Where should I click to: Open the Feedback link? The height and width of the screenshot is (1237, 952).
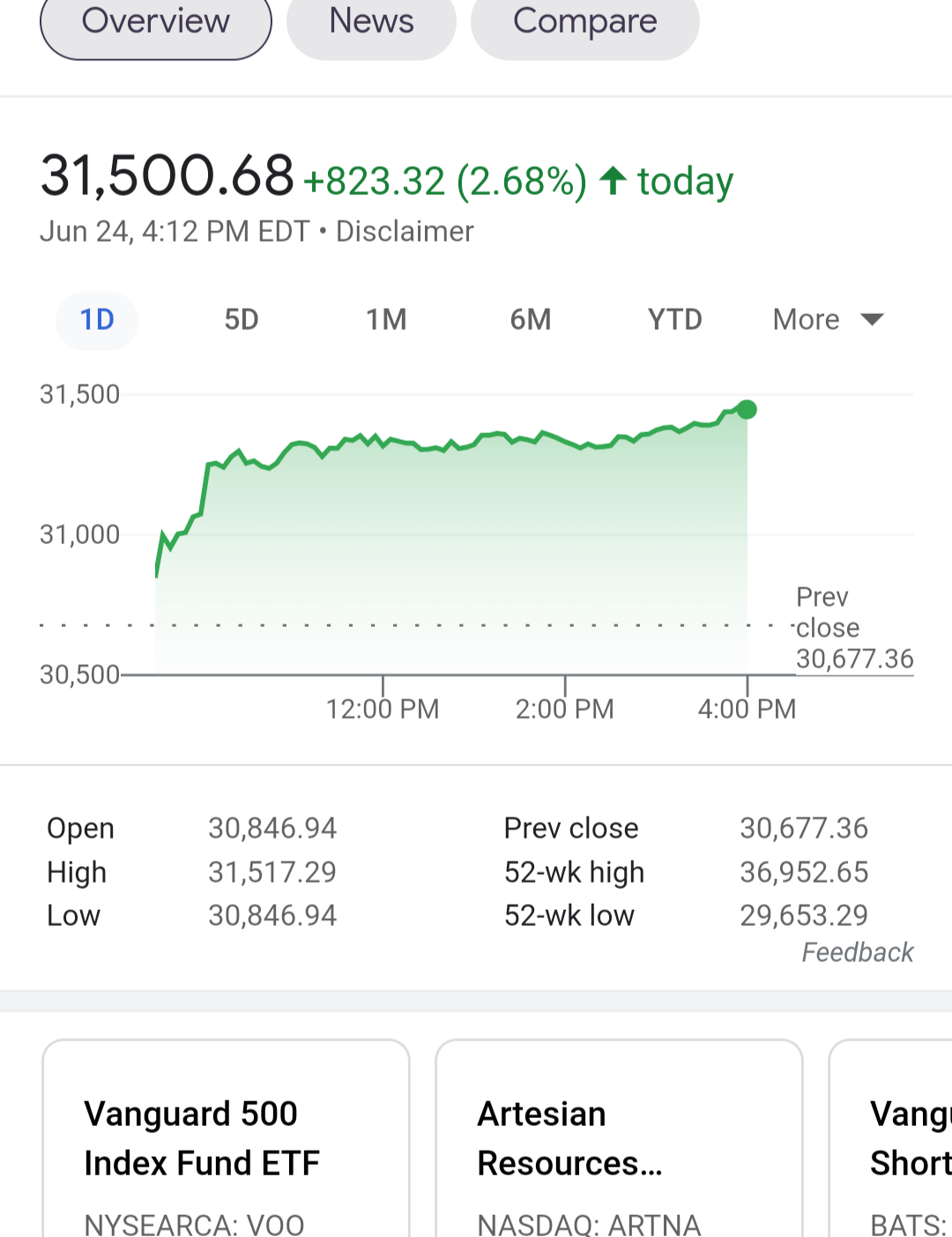(857, 952)
